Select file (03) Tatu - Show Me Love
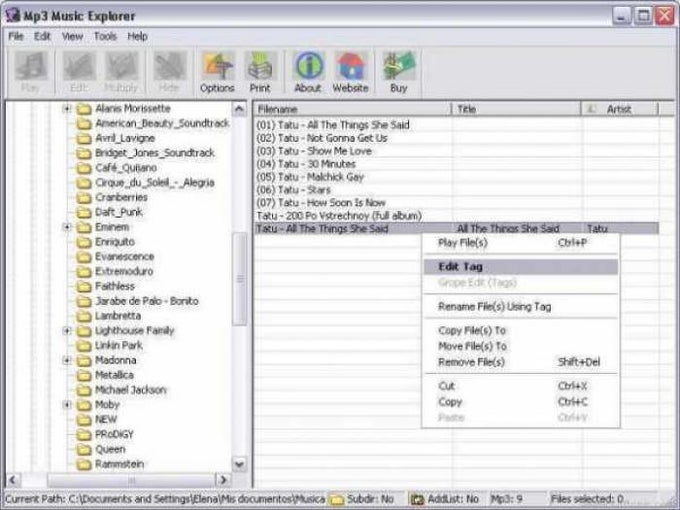 click(314, 151)
